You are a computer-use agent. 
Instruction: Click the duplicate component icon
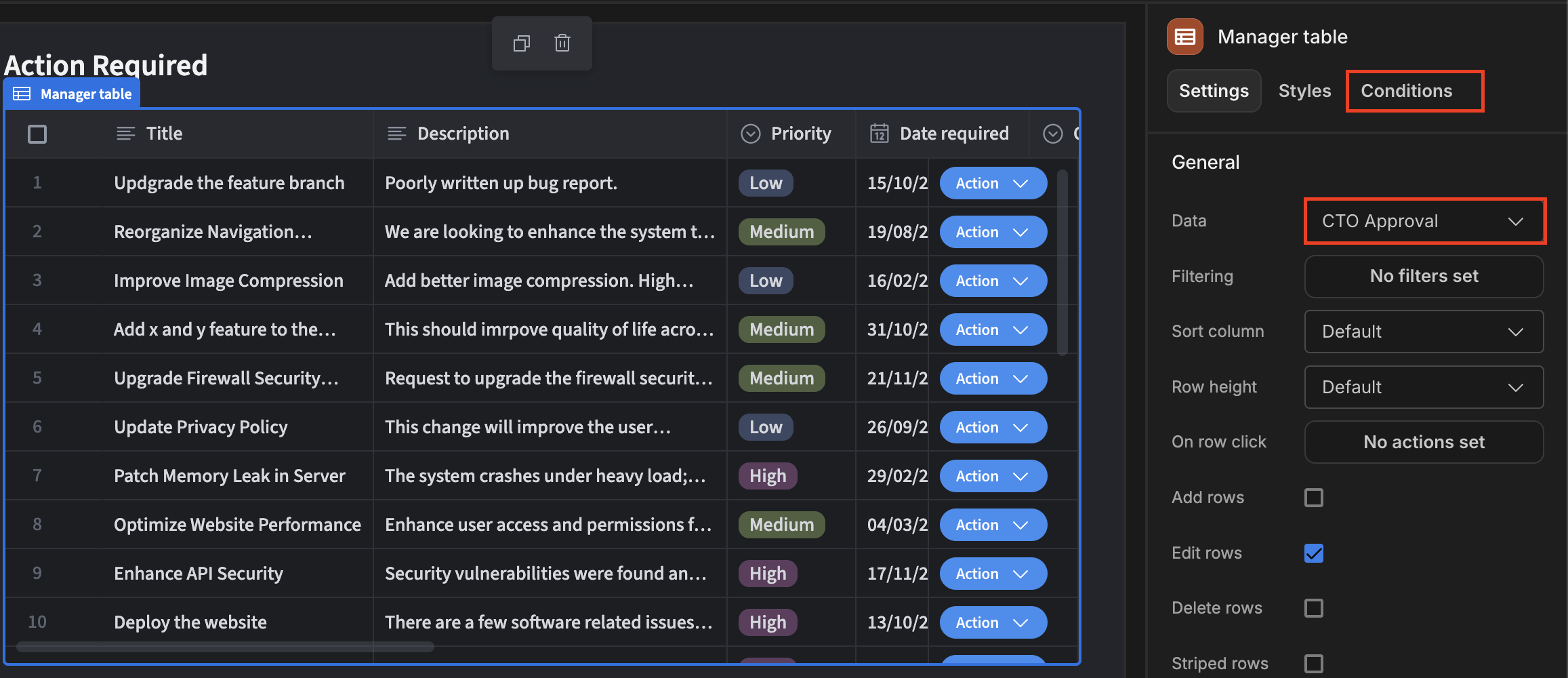[521, 43]
